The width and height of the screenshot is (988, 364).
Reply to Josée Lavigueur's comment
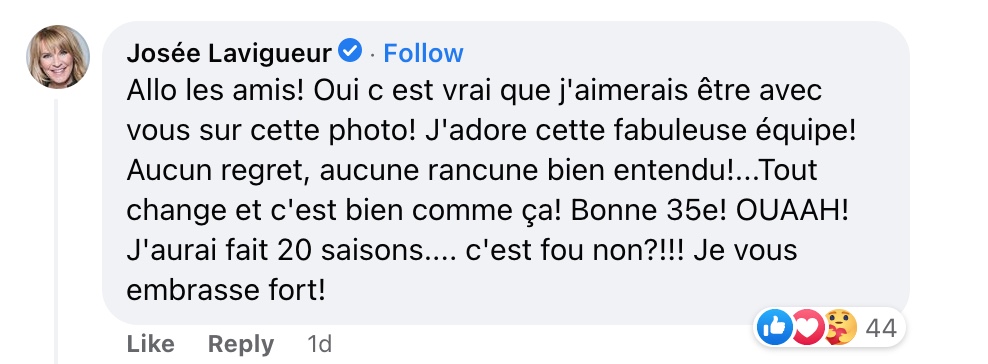pos(241,344)
